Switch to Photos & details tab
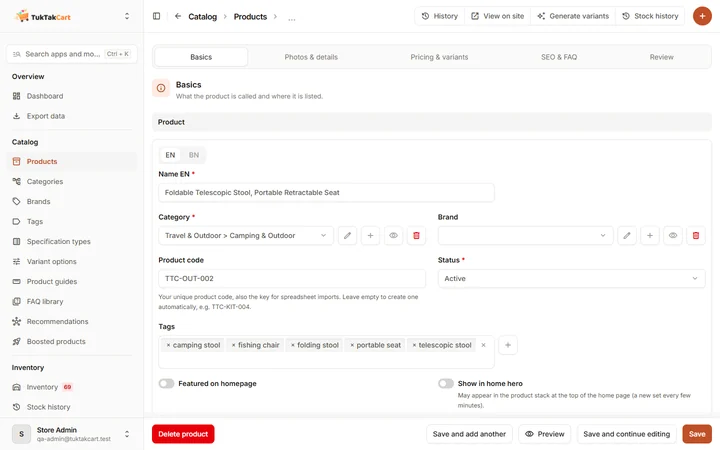 click(x=311, y=57)
